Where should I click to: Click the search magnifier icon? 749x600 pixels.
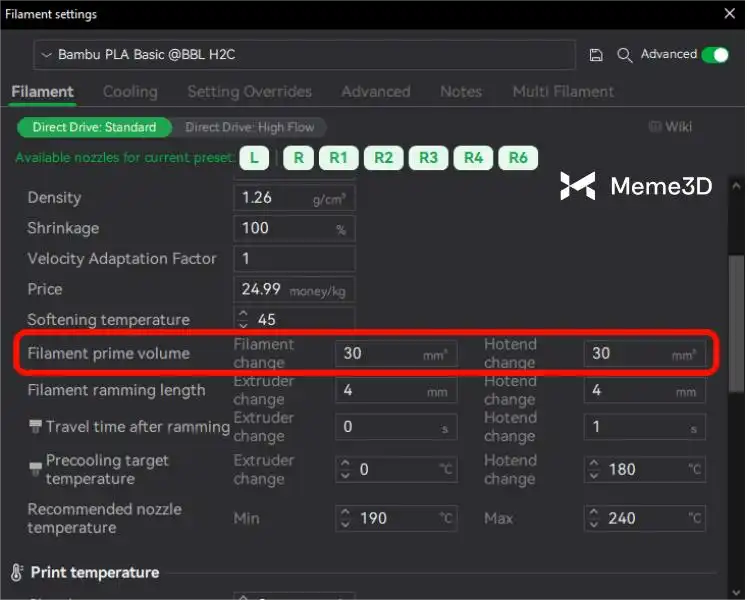625,55
